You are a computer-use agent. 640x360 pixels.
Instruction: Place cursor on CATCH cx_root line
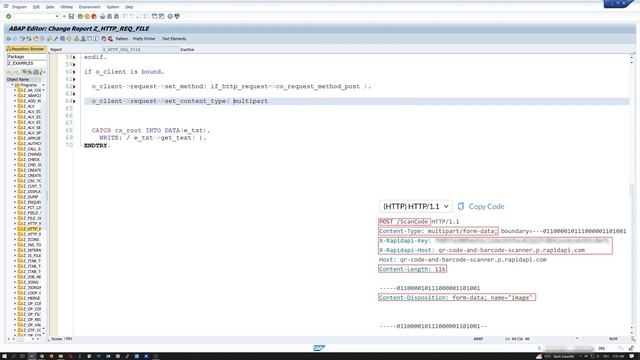click(x=151, y=131)
